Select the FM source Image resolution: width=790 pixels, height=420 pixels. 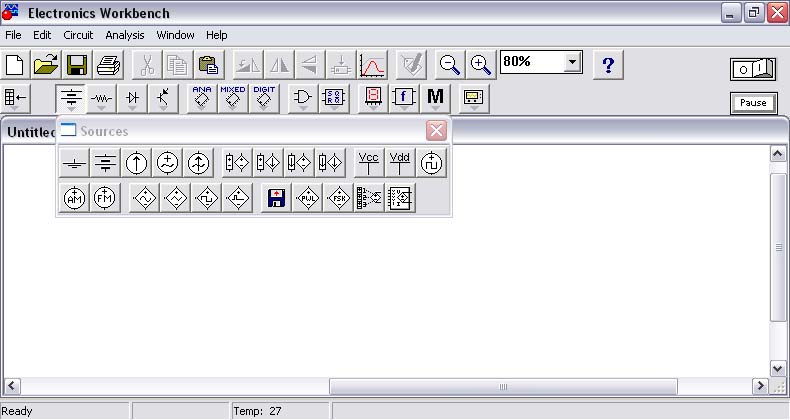(105, 198)
